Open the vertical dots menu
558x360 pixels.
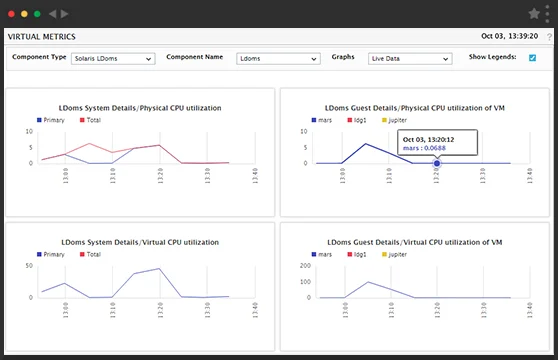tap(547, 14)
